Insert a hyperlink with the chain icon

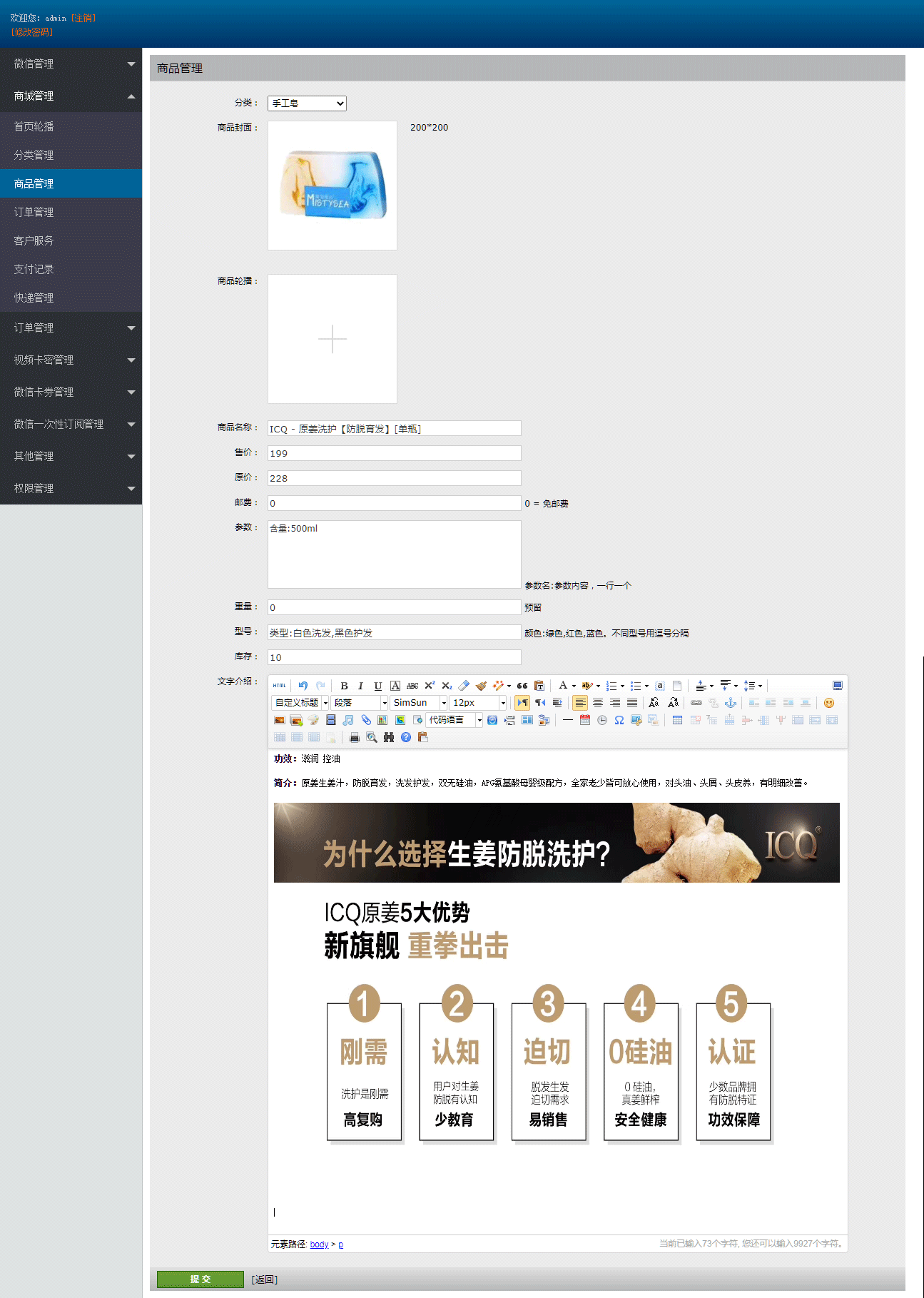click(x=696, y=703)
